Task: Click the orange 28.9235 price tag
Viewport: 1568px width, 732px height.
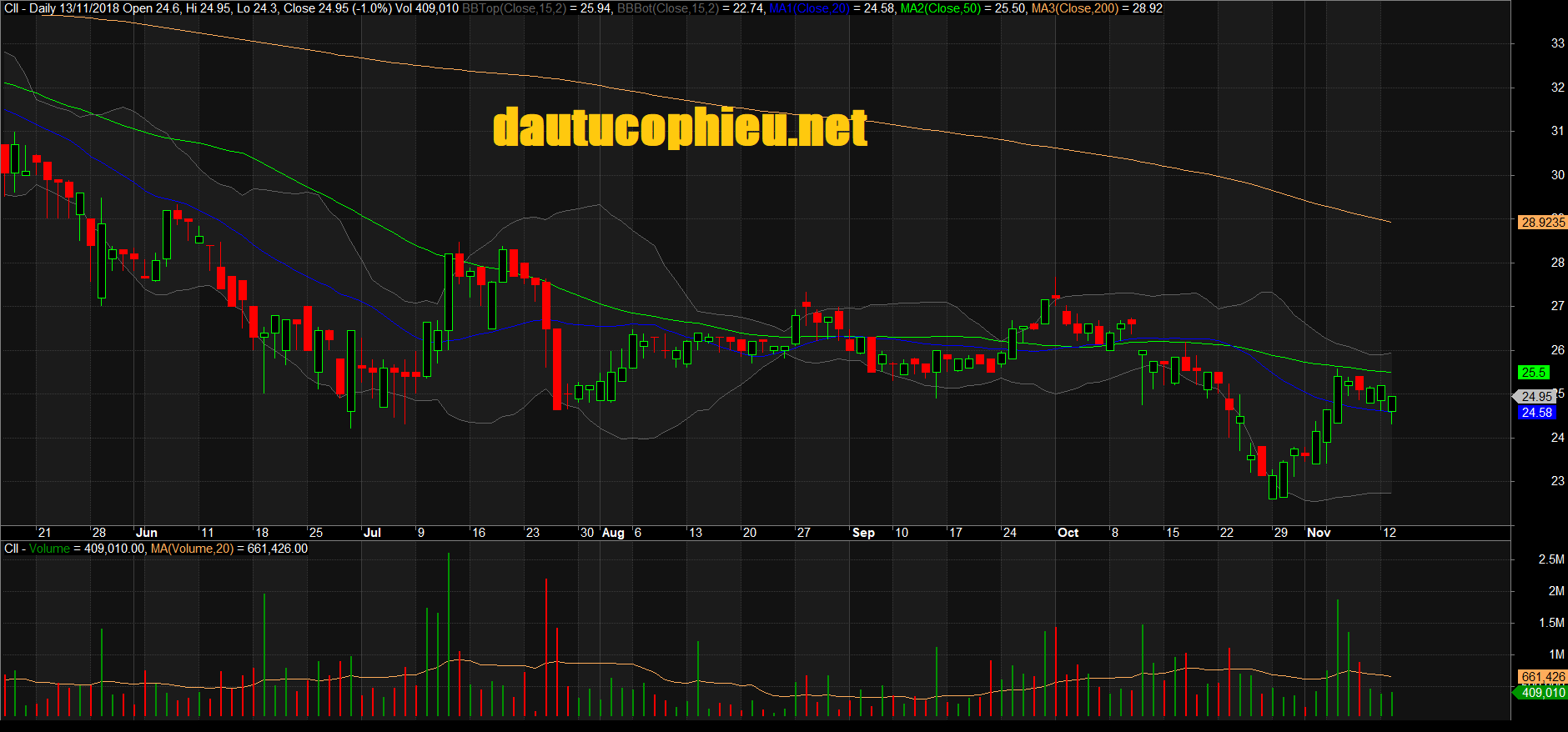Action: pyautogui.click(x=1542, y=222)
